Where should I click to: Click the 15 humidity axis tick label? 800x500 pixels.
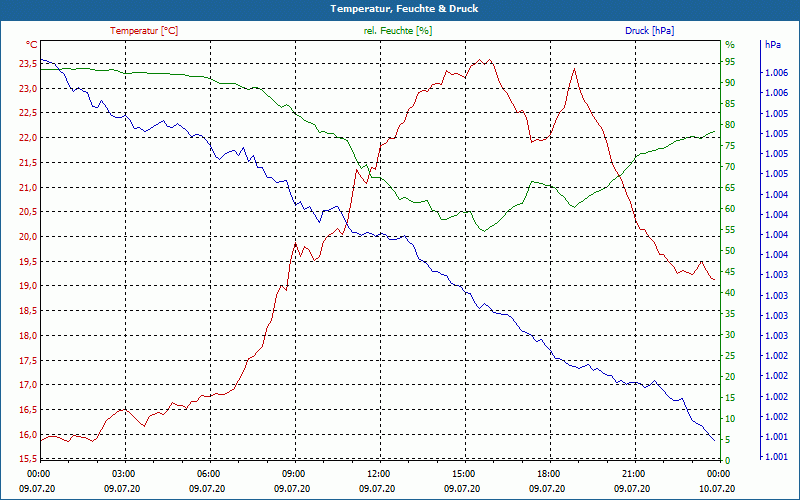(730, 398)
